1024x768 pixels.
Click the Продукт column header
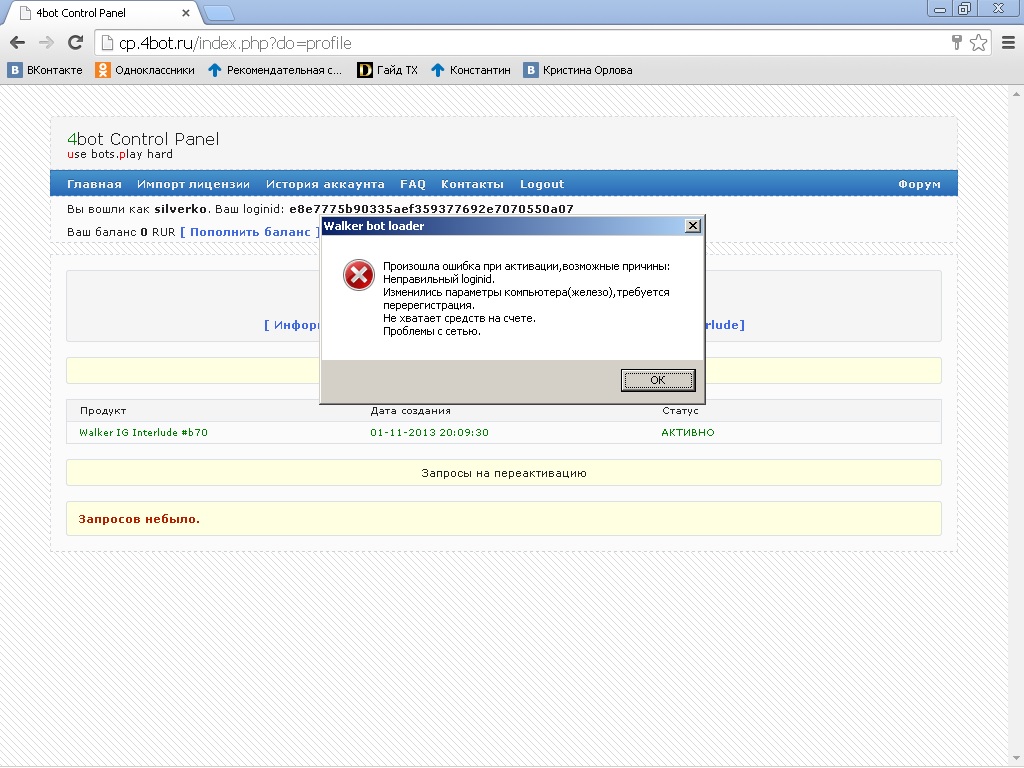[x=103, y=411]
